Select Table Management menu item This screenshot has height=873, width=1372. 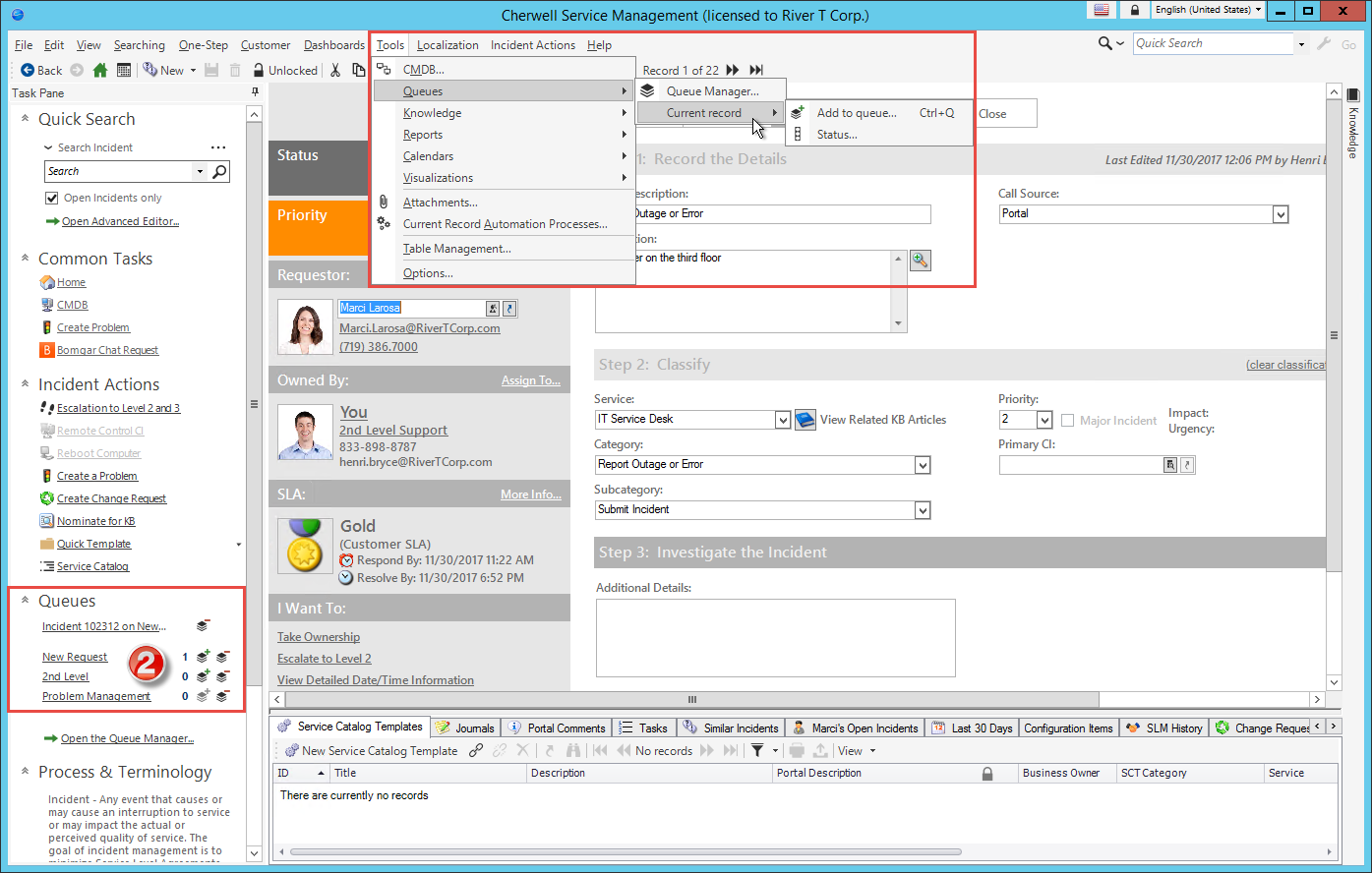click(x=505, y=249)
